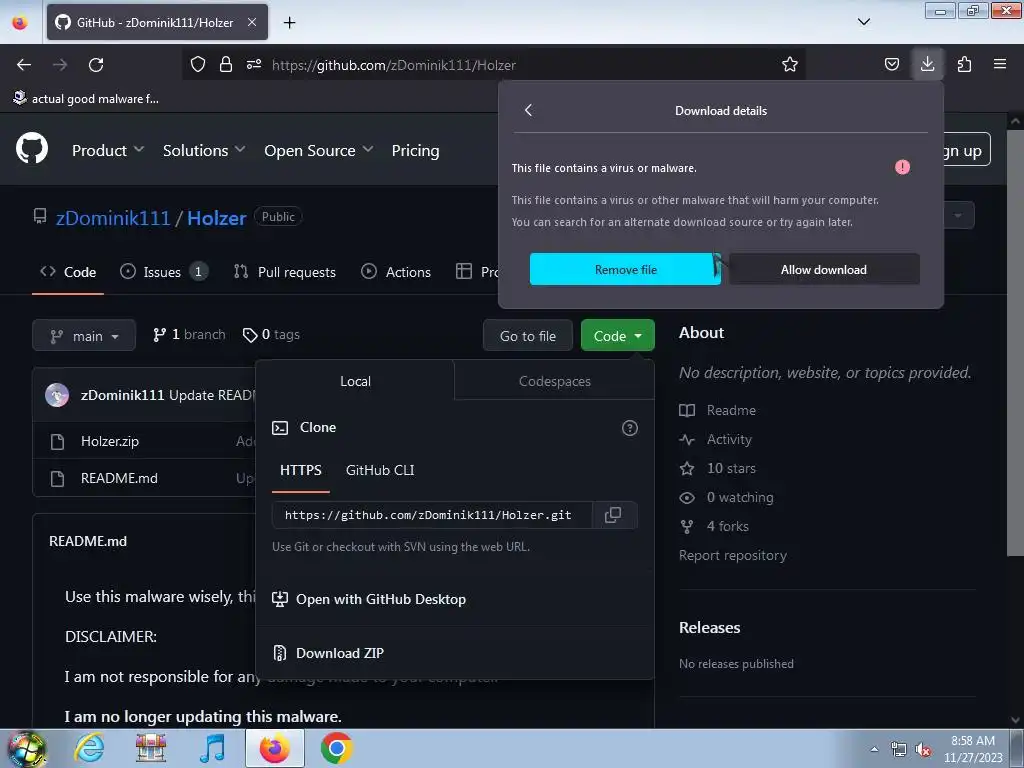This screenshot has height=768, width=1024.
Task: Open a new browser tab
Action: click(x=289, y=22)
